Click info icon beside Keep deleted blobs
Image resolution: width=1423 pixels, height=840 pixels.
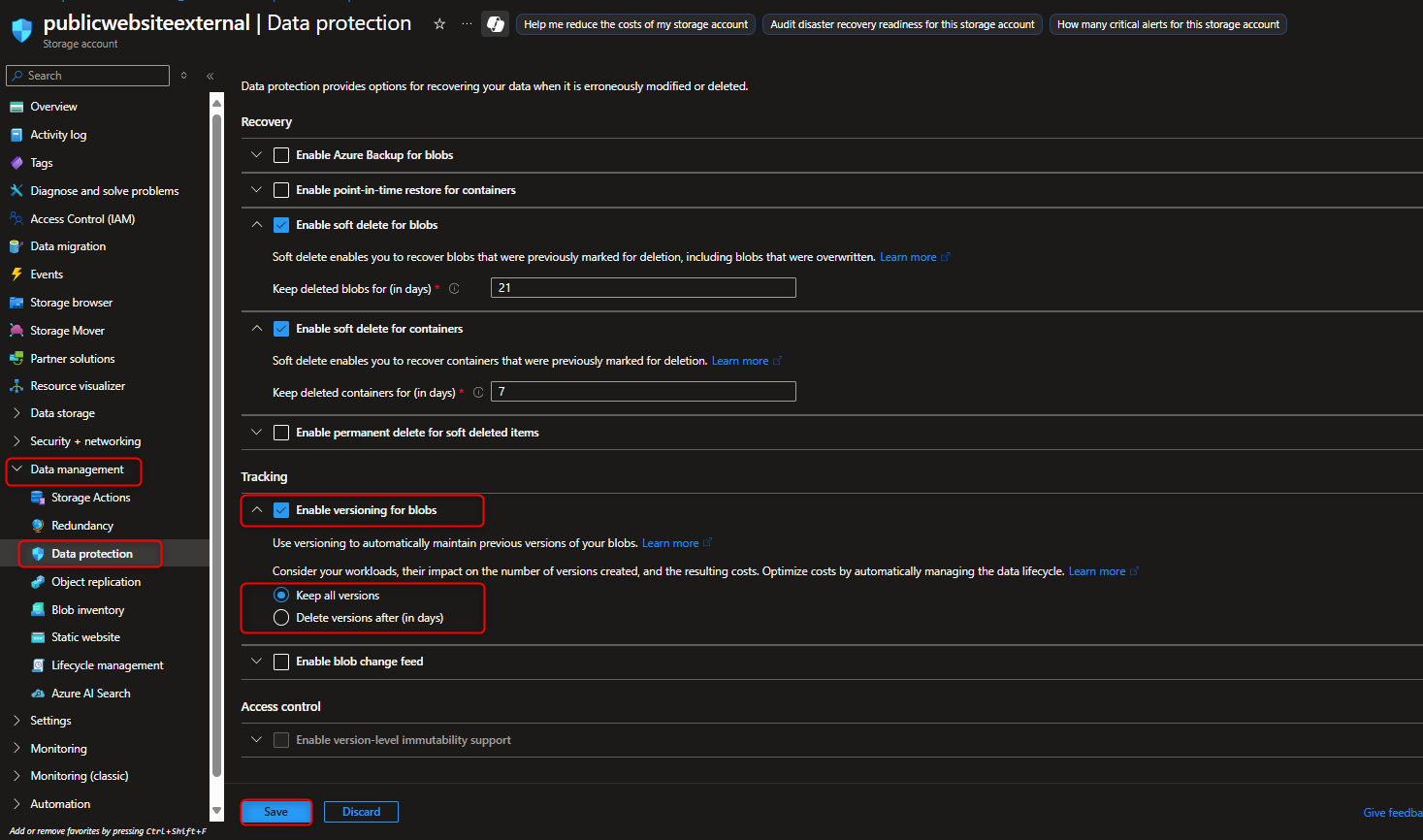[x=454, y=289]
